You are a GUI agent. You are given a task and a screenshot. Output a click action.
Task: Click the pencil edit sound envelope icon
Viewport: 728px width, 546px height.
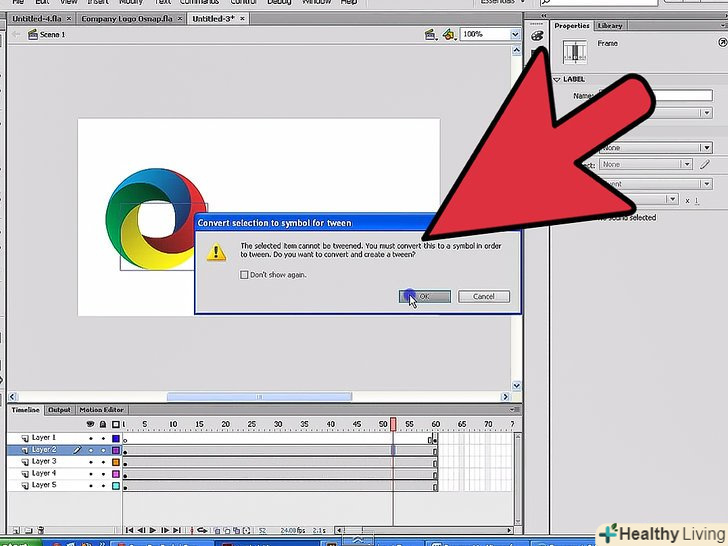click(x=705, y=164)
